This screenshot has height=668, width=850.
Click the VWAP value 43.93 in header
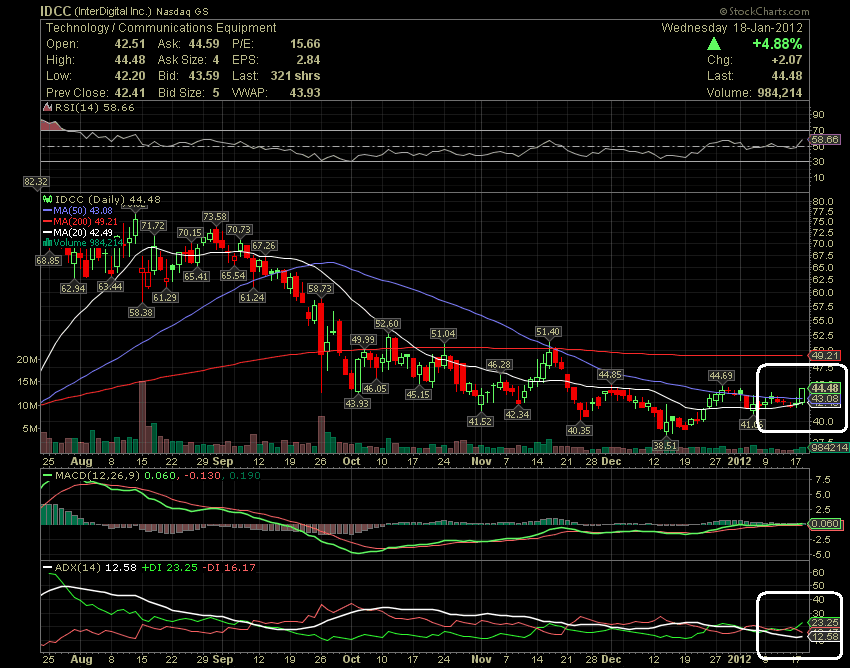point(305,93)
